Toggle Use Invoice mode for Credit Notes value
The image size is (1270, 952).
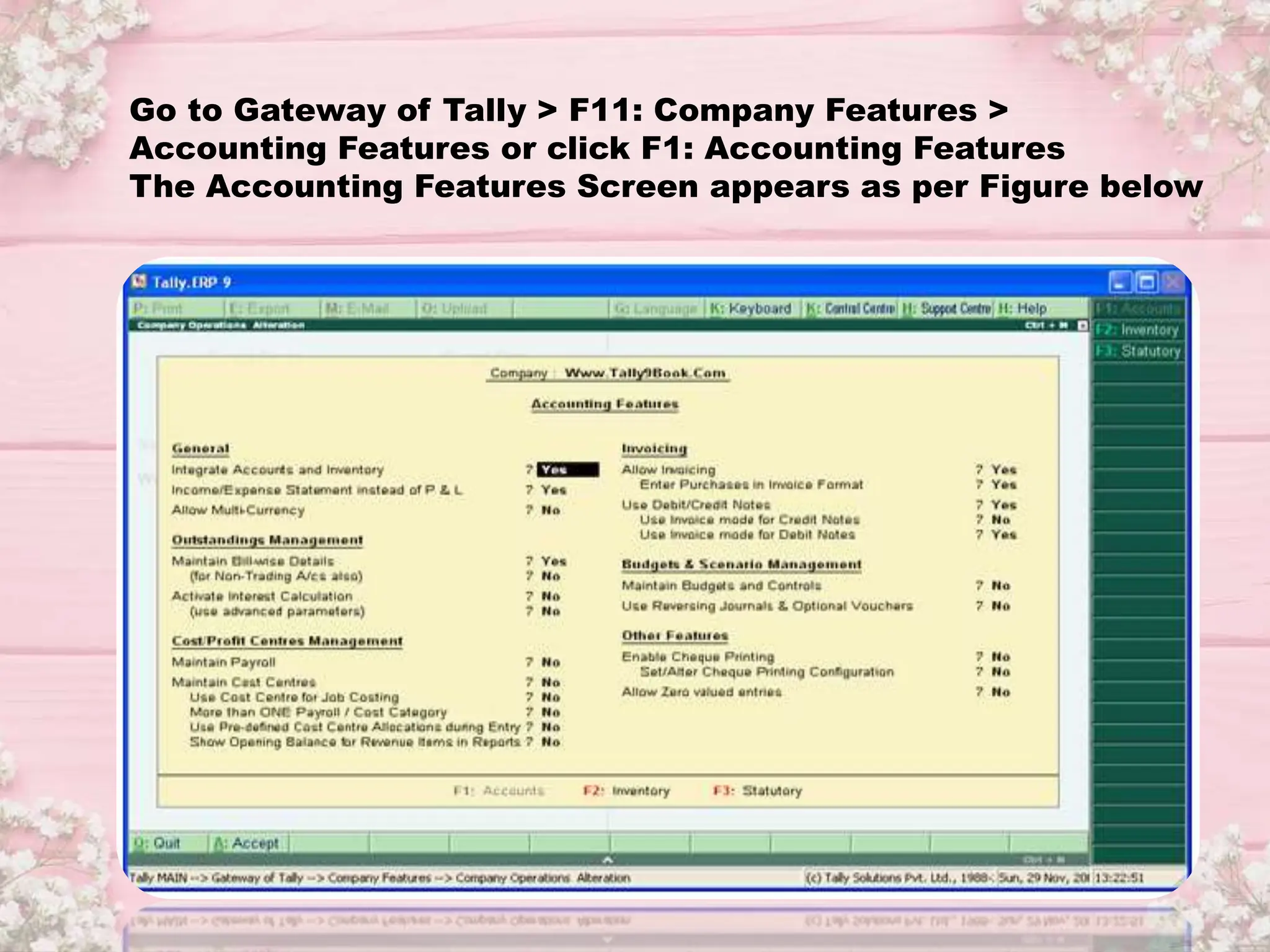coord(1000,520)
